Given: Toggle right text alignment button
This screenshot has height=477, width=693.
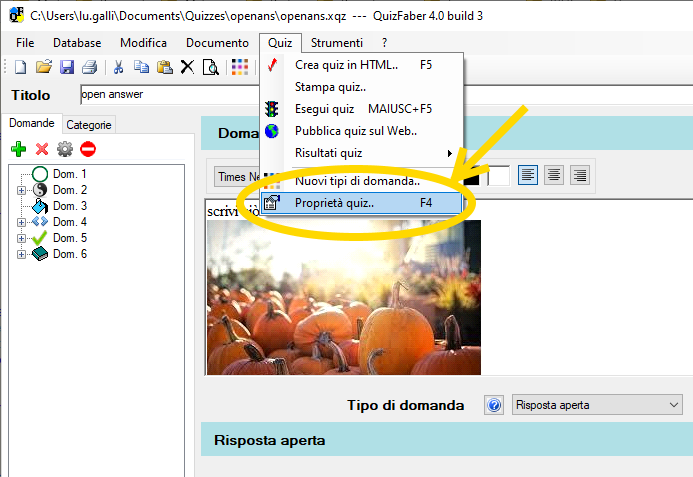Looking at the screenshot, I should pos(579,175).
